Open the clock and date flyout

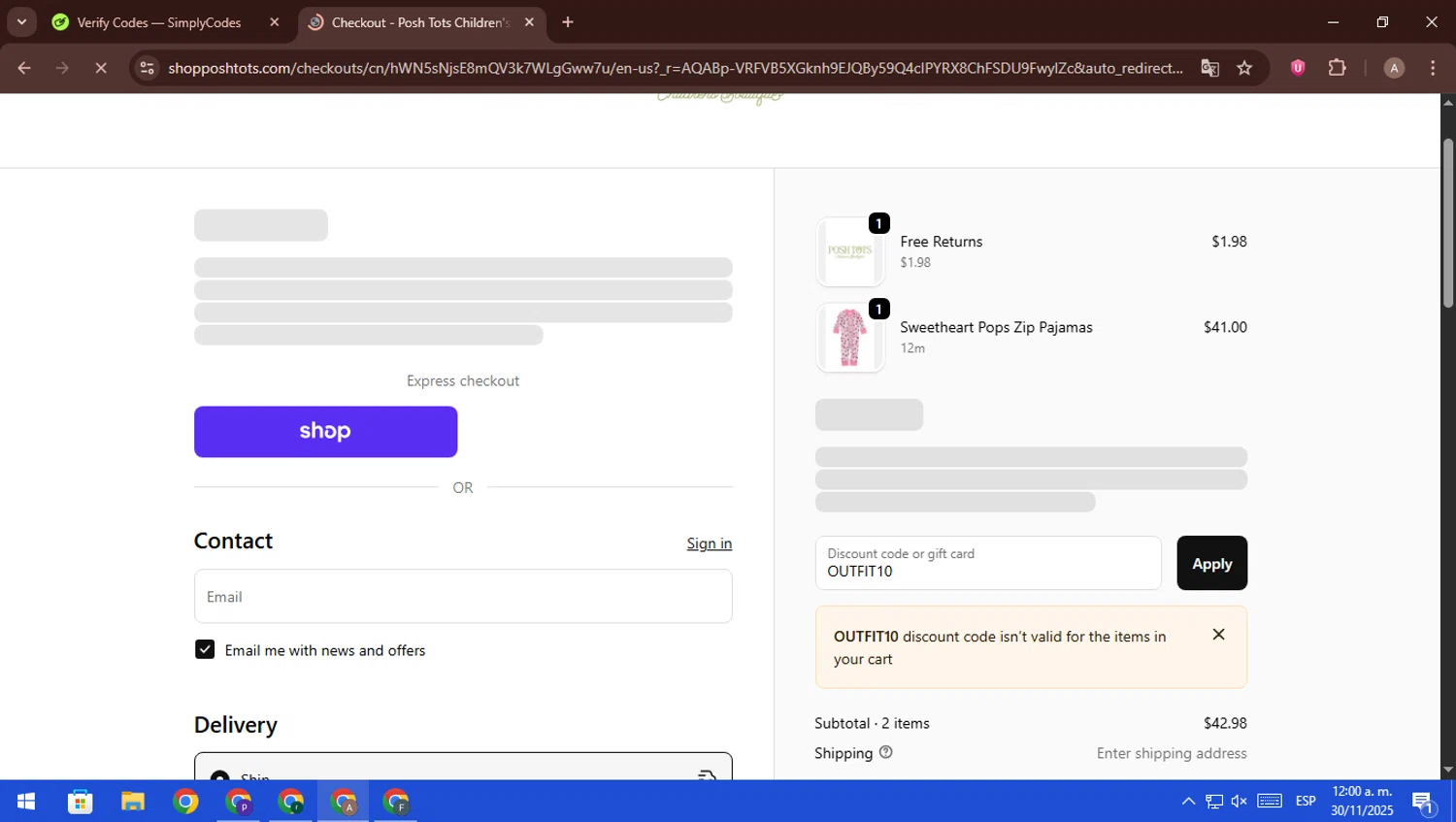1362,801
